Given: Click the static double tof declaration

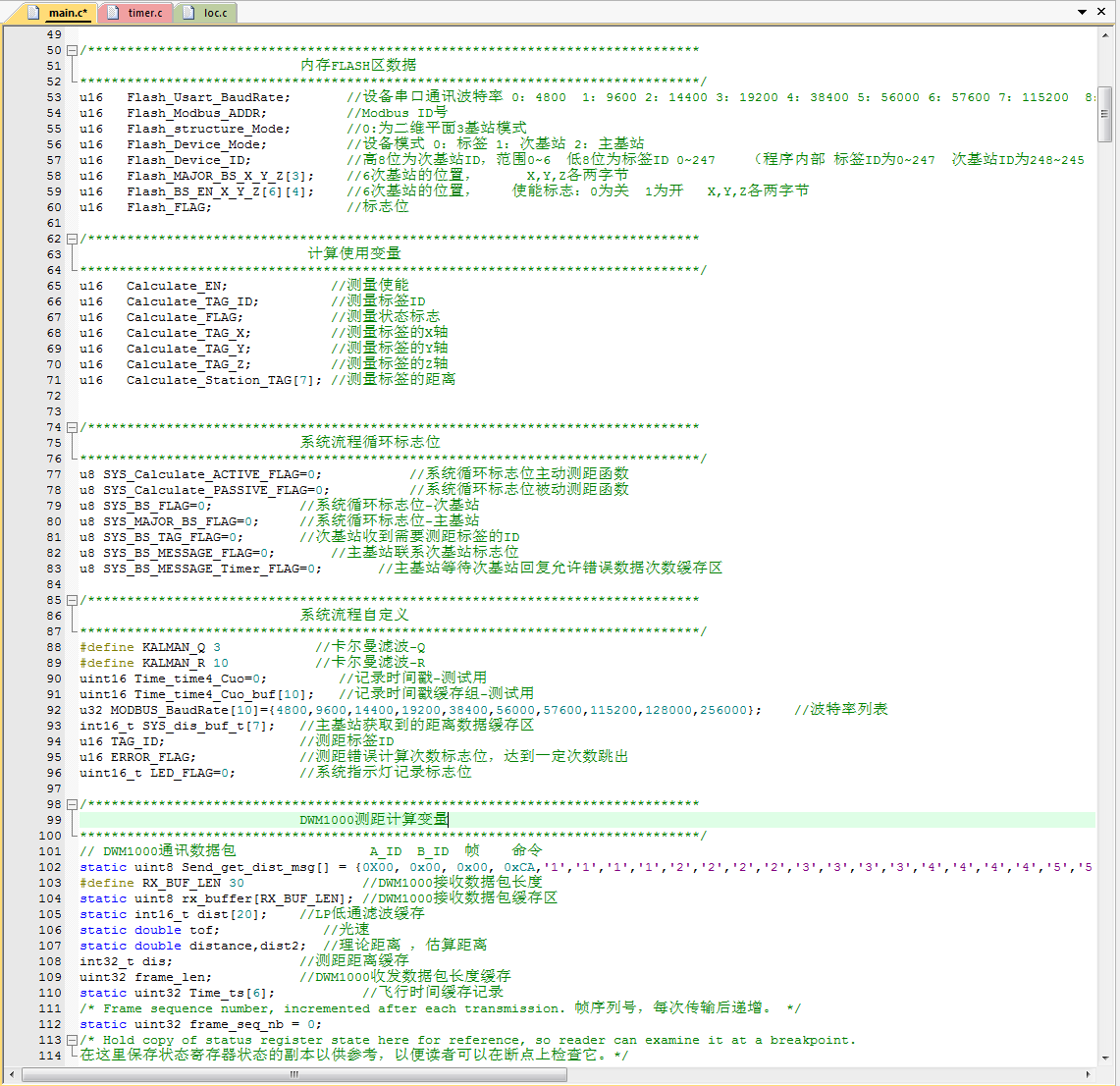Looking at the screenshot, I should click(149, 930).
